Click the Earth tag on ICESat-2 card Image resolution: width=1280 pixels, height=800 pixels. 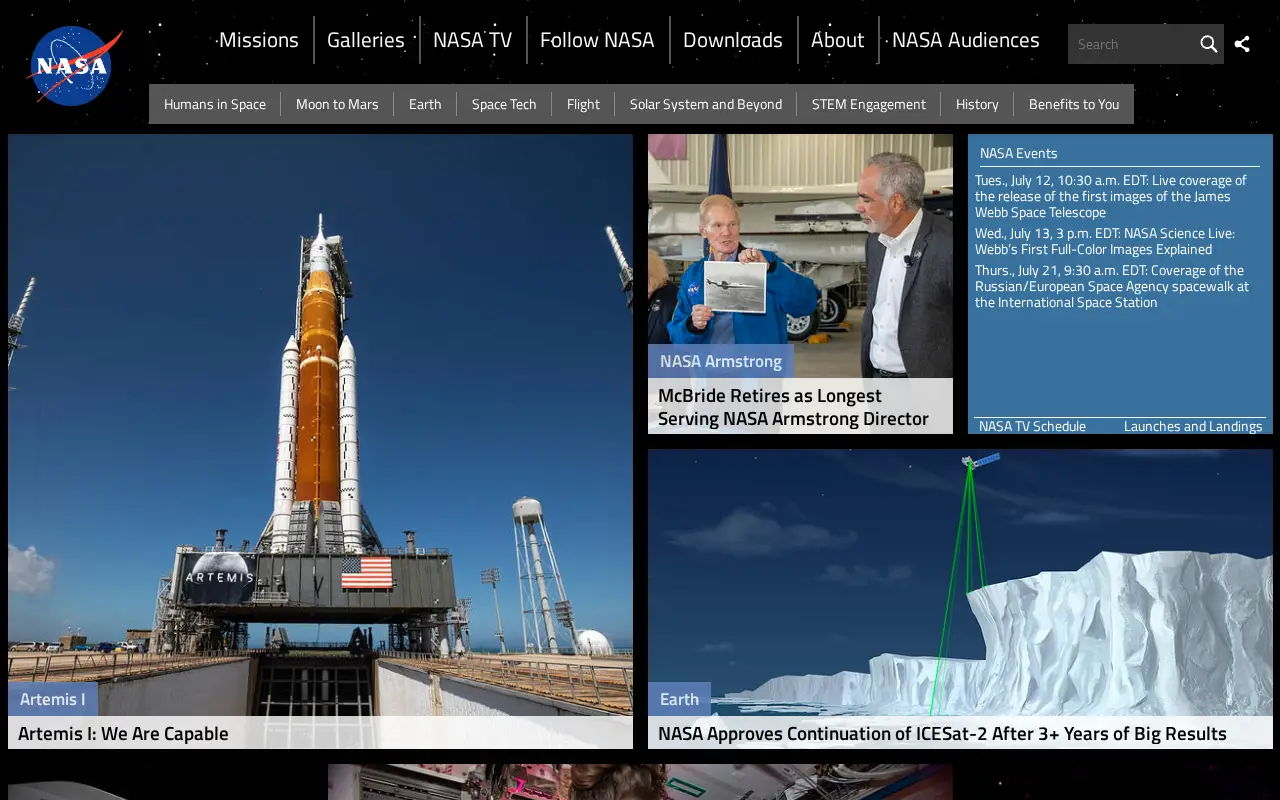679,699
